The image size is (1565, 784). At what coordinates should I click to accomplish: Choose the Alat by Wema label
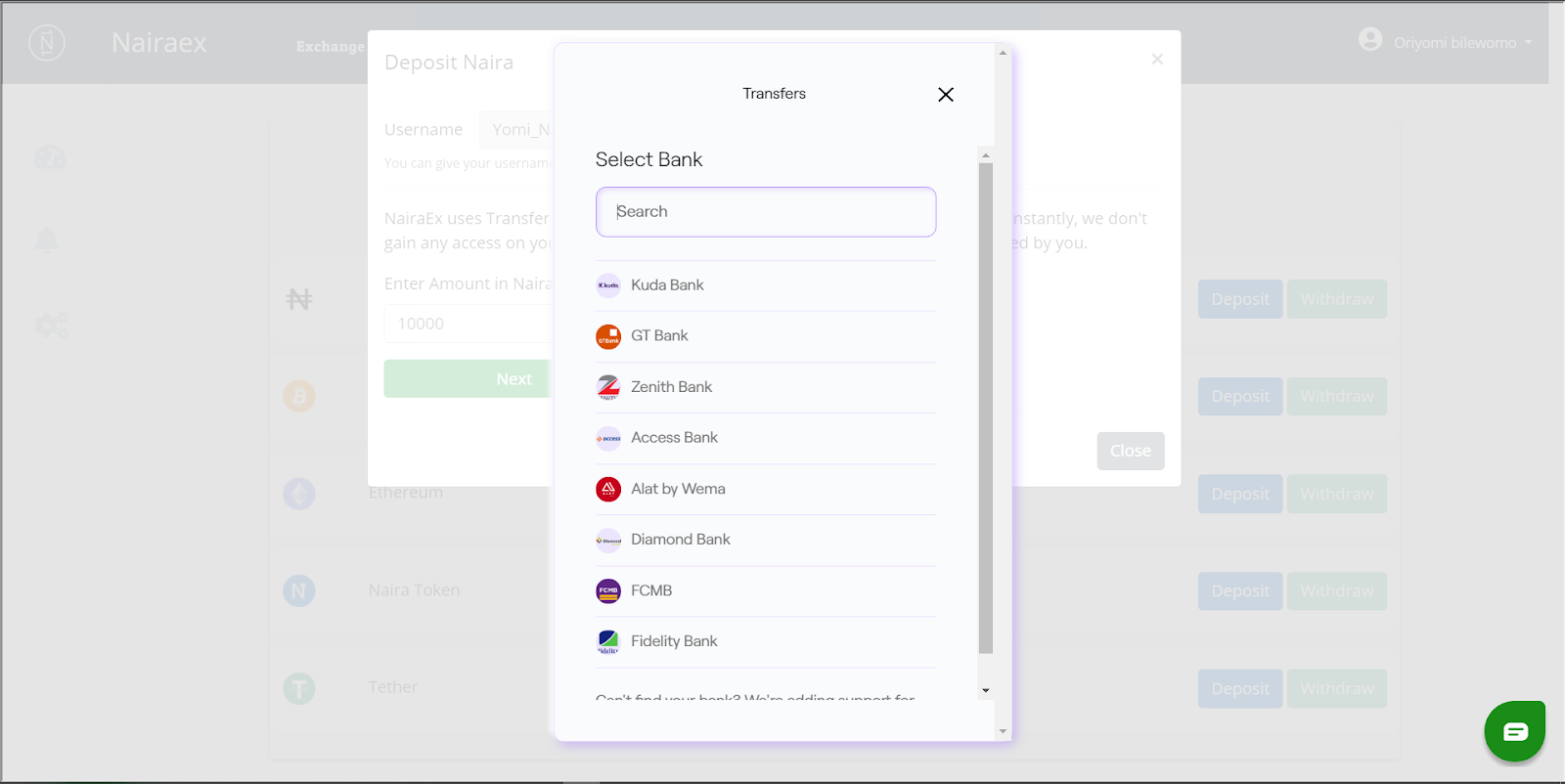pos(678,489)
